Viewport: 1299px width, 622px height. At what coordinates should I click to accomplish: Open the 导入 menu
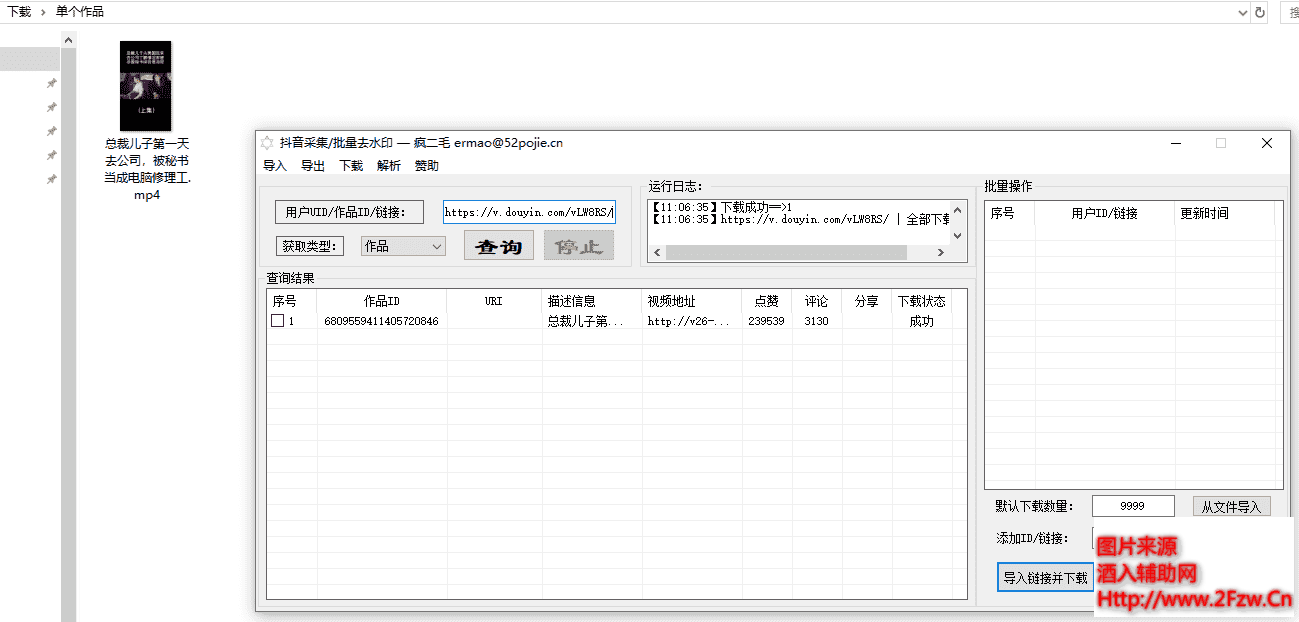(274, 166)
